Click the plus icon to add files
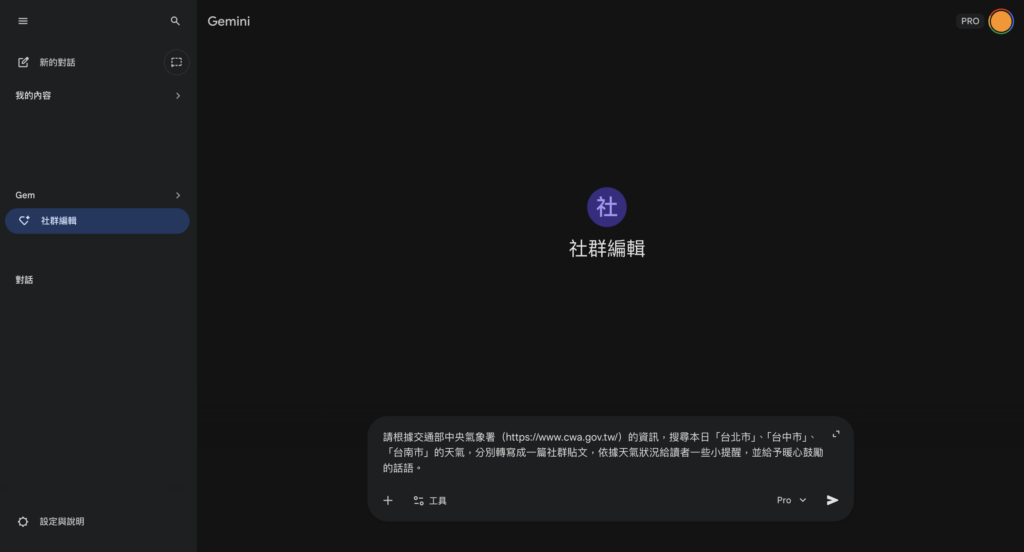Viewport: 1024px width, 552px height. [x=388, y=500]
